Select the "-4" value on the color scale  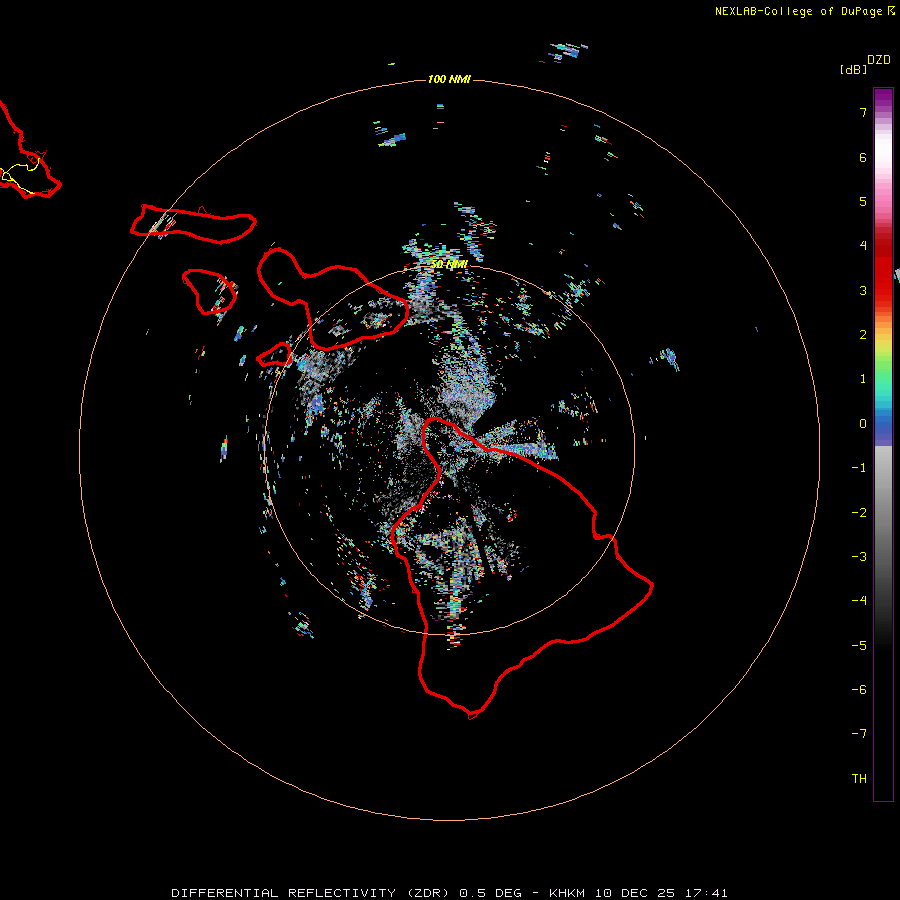pyautogui.click(x=859, y=601)
